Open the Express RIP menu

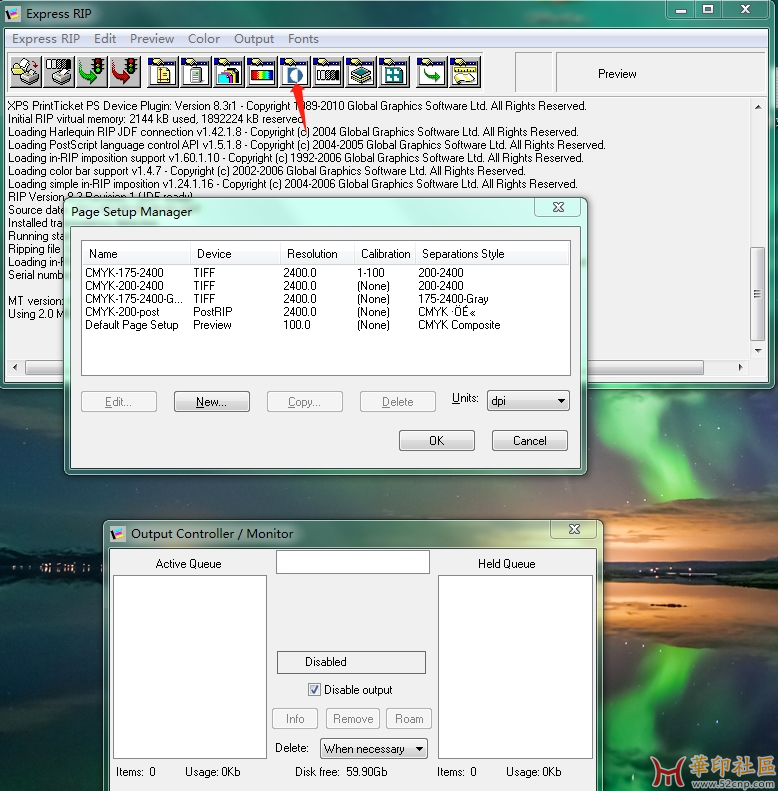tap(46, 39)
